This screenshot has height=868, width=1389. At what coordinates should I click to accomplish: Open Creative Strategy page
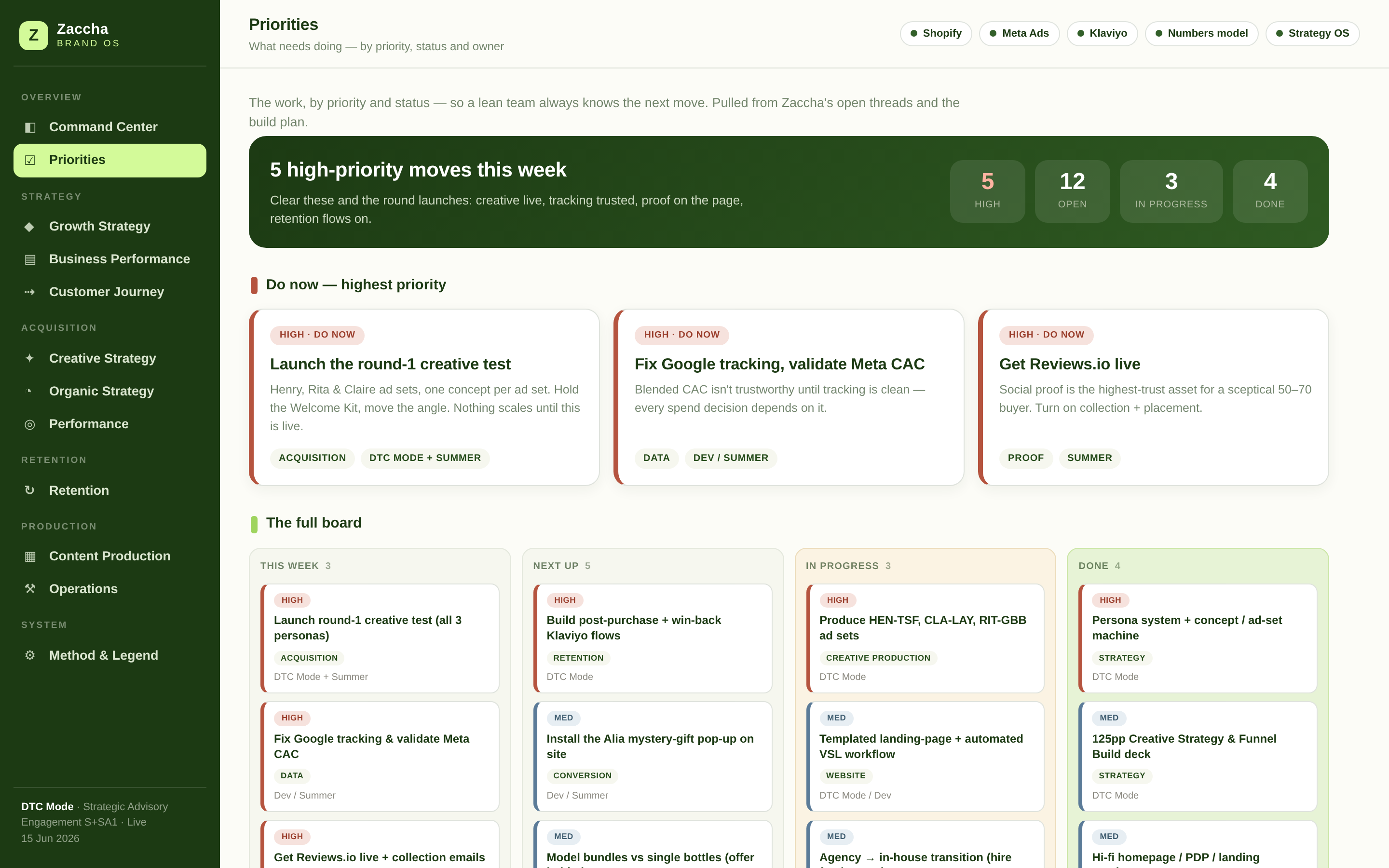click(x=109, y=358)
